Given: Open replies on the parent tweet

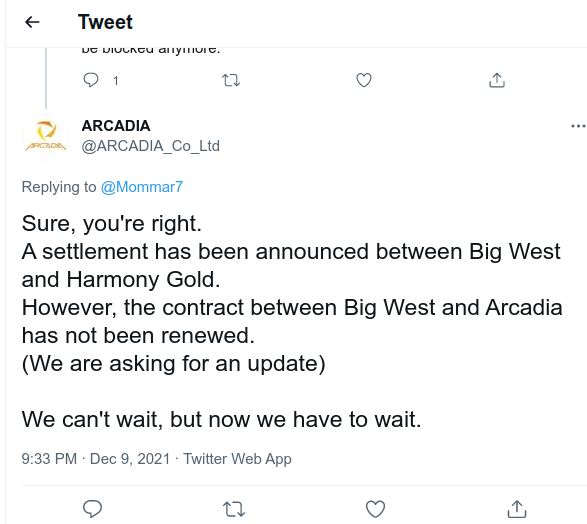Looking at the screenshot, I should click(x=91, y=80).
